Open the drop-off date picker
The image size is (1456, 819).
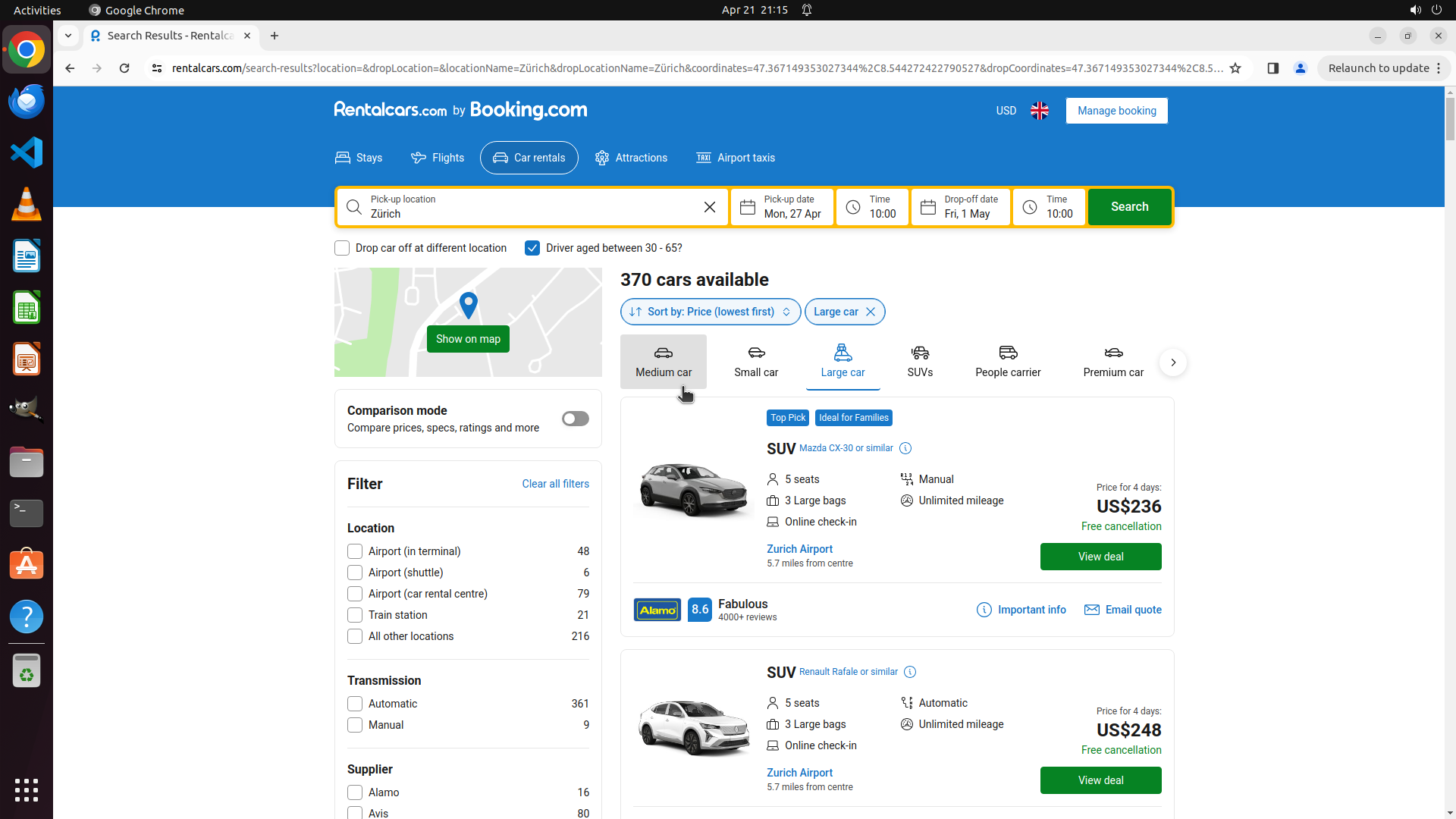click(961, 207)
